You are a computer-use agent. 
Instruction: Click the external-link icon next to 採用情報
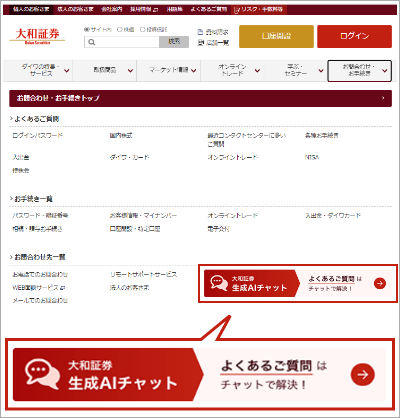[x=155, y=10]
